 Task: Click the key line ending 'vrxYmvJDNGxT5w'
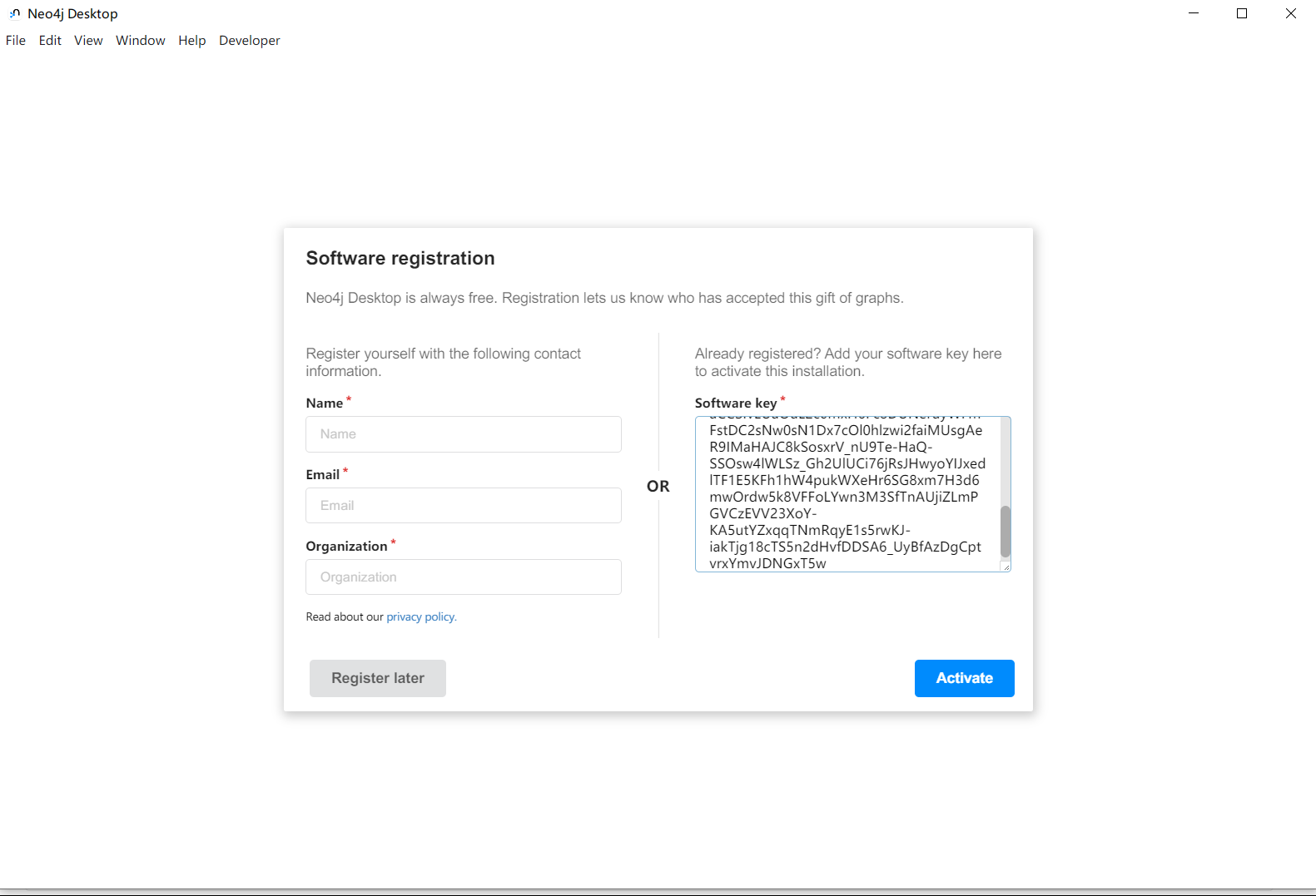pyautogui.click(x=767, y=563)
